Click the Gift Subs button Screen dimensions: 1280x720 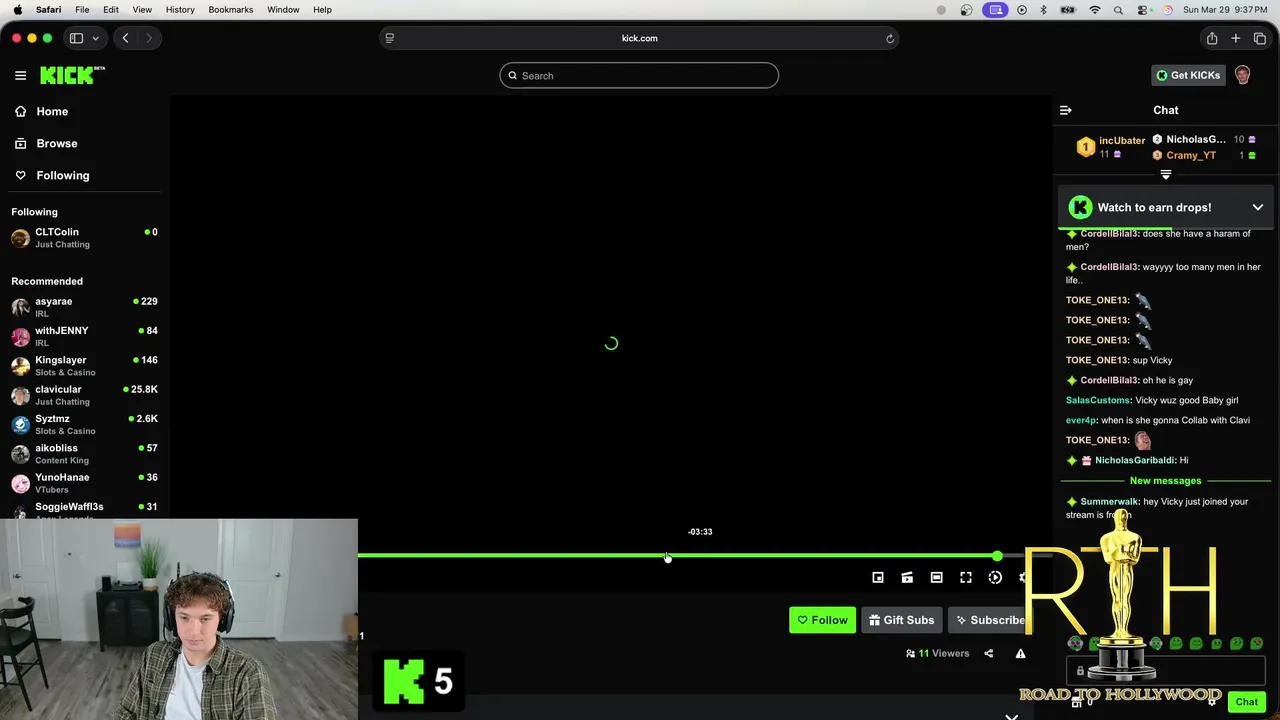901,620
